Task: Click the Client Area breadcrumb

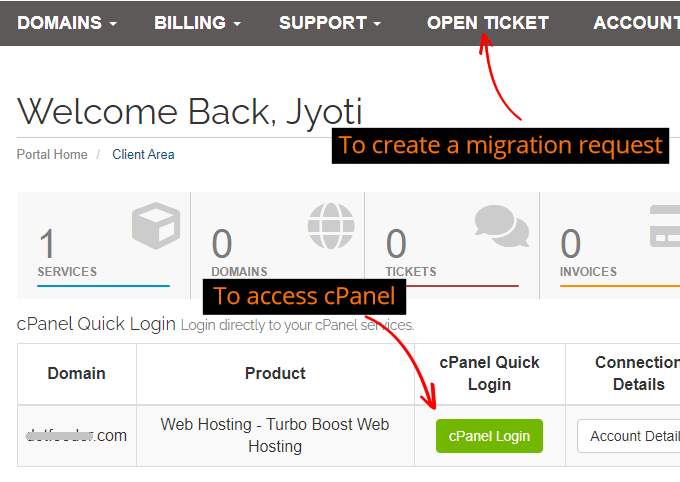Action: (x=143, y=154)
